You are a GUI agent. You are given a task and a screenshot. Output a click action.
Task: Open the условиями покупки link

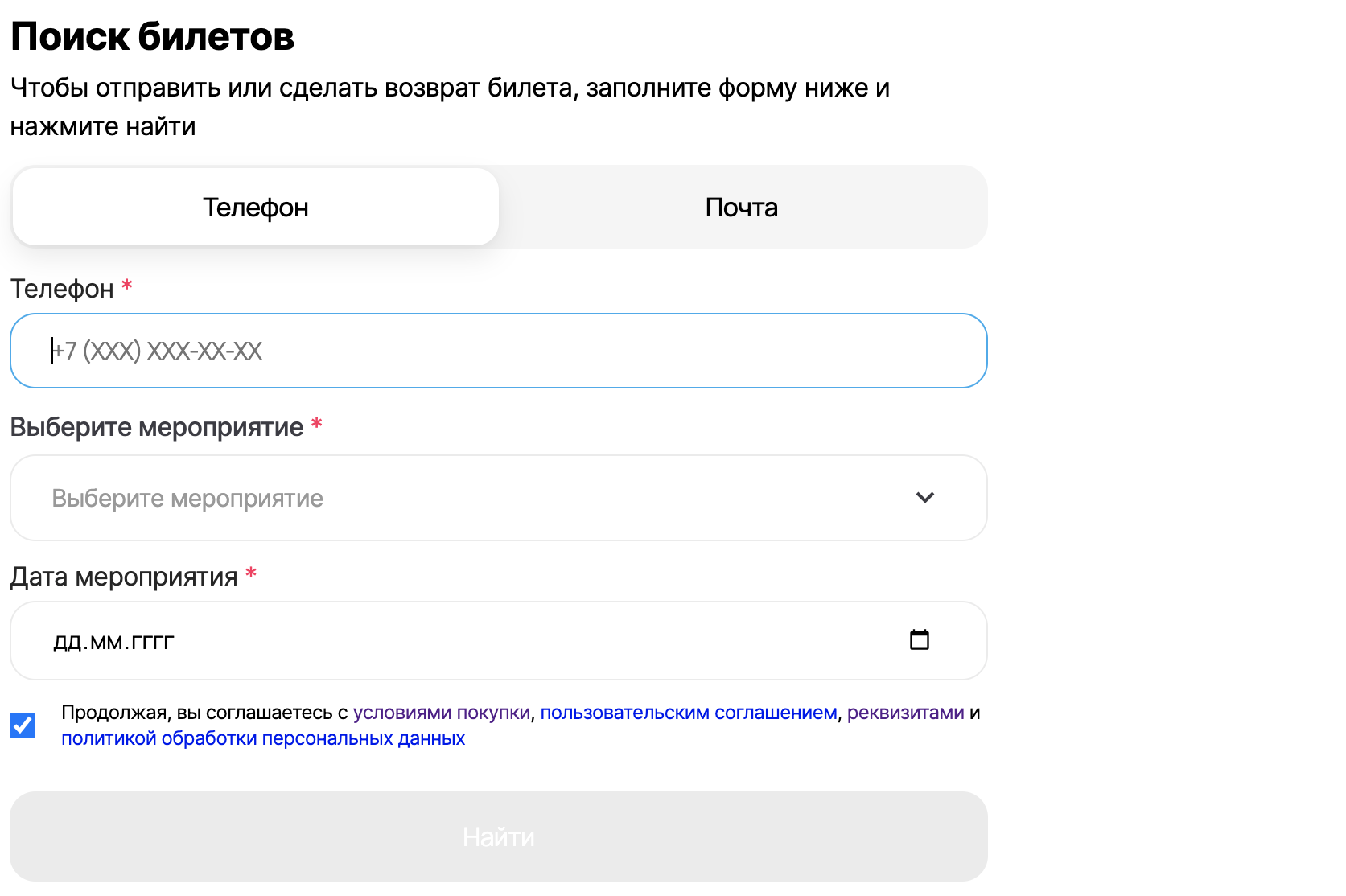[442, 713]
